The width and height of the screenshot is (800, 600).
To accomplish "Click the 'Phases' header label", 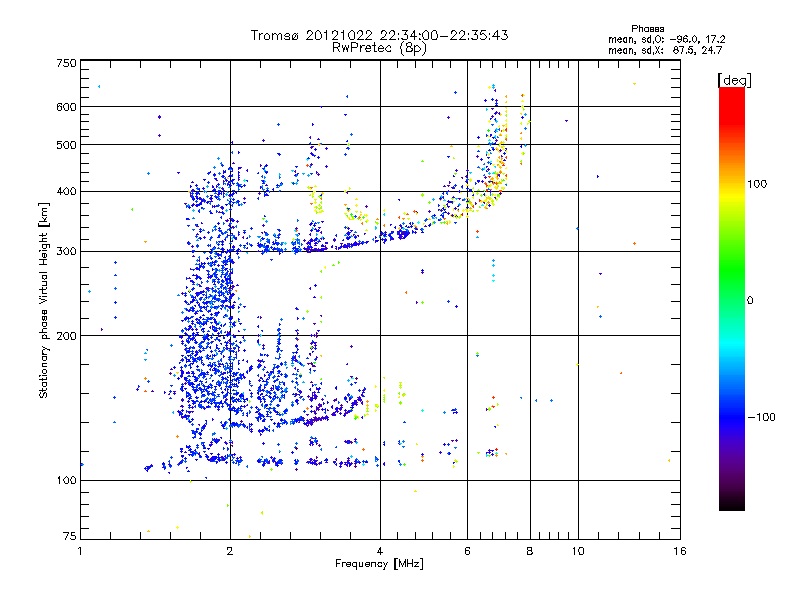I will [647, 29].
